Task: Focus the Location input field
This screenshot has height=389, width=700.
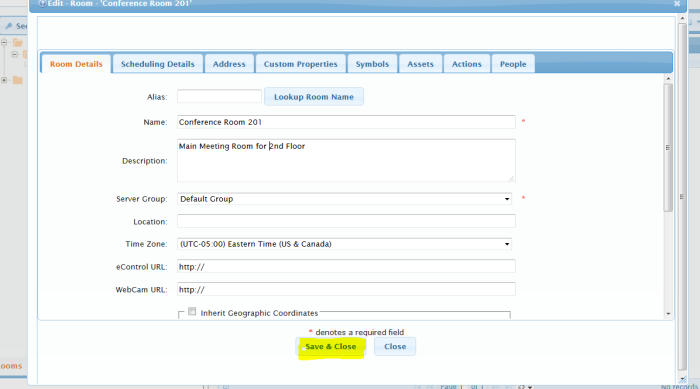Action: point(346,221)
